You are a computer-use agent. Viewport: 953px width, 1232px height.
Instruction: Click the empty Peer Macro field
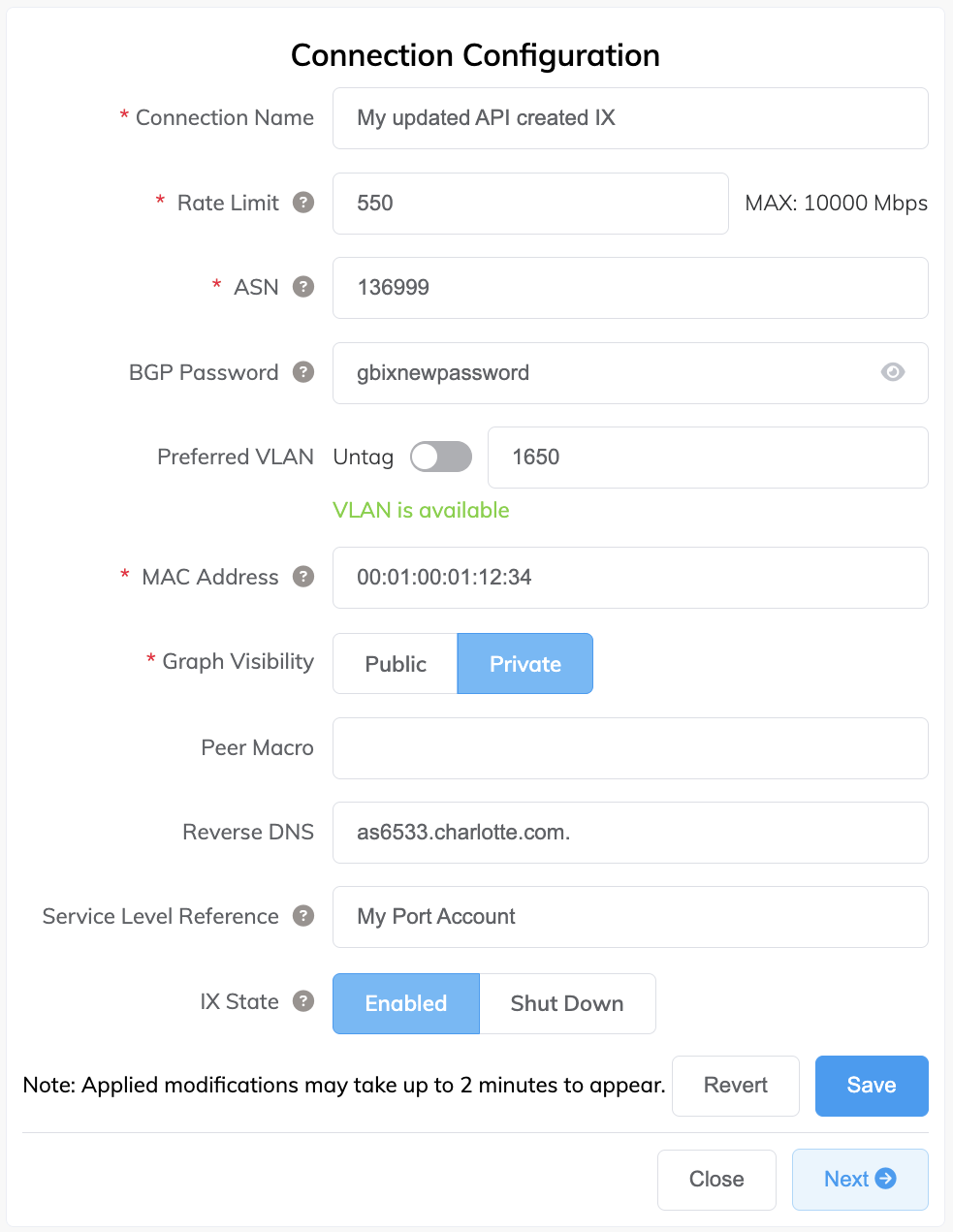tap(630, 748)
